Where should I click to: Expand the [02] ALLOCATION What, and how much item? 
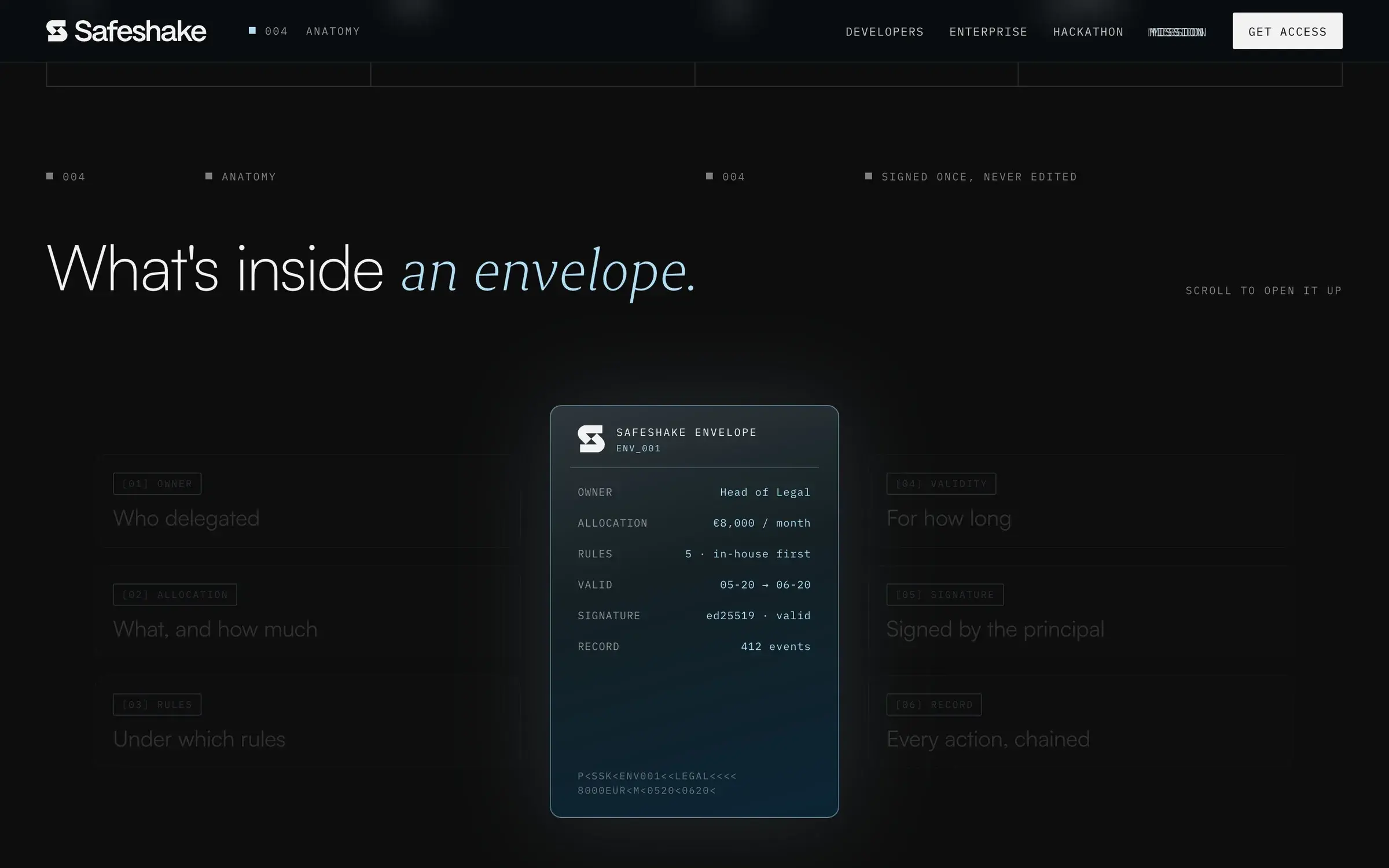point(307,612)
